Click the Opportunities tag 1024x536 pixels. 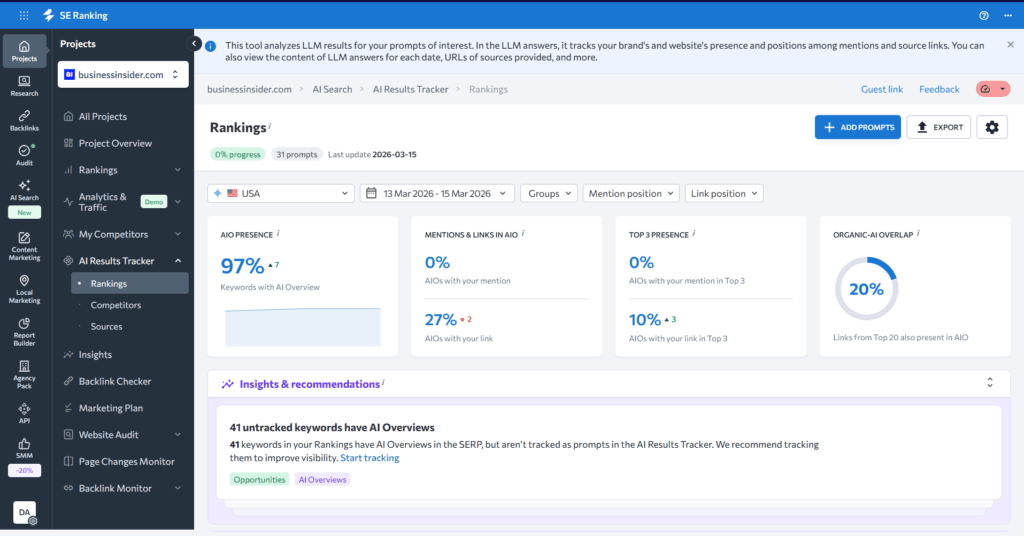pos(259,479)
